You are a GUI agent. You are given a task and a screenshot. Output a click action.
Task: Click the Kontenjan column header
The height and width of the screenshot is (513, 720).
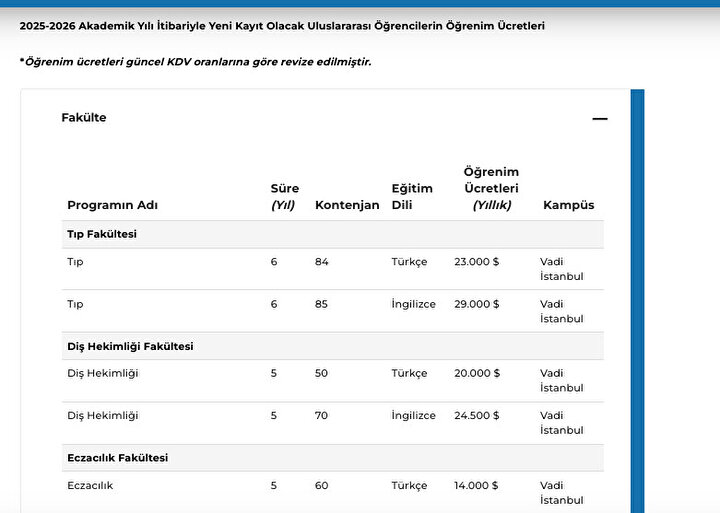(x=347, y=205)
